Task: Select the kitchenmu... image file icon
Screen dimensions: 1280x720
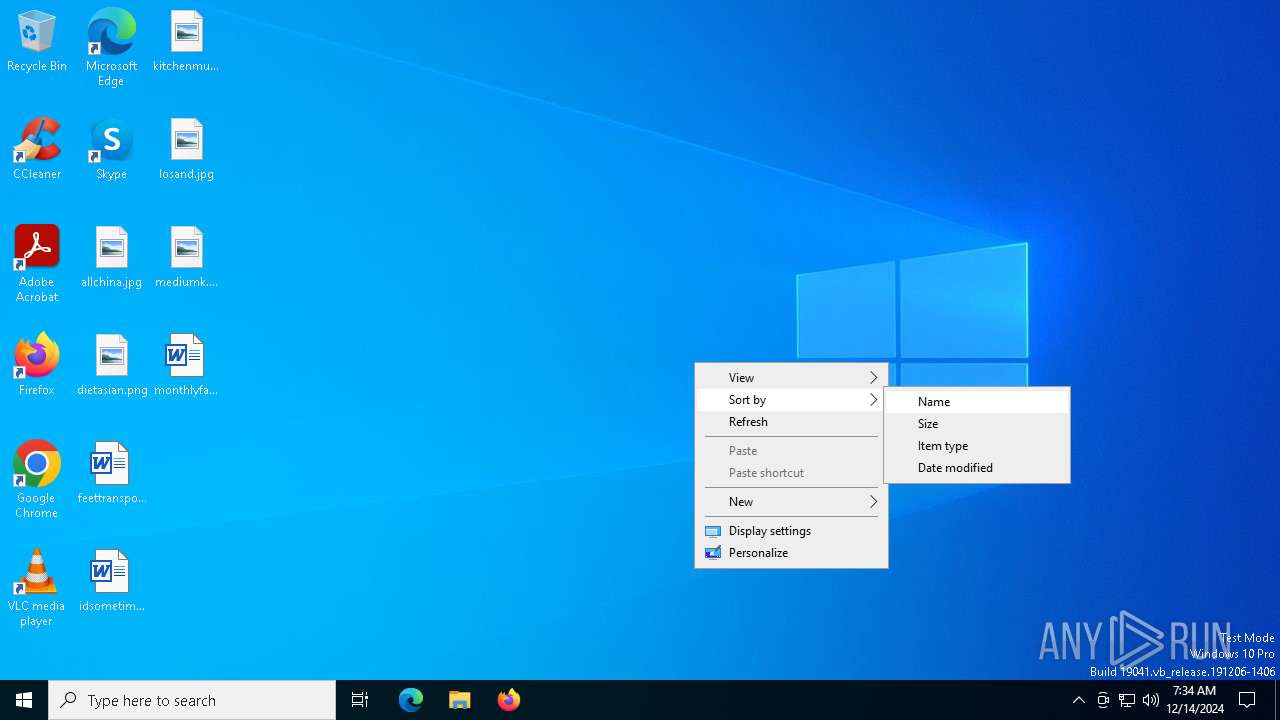Action: [186, 42]
